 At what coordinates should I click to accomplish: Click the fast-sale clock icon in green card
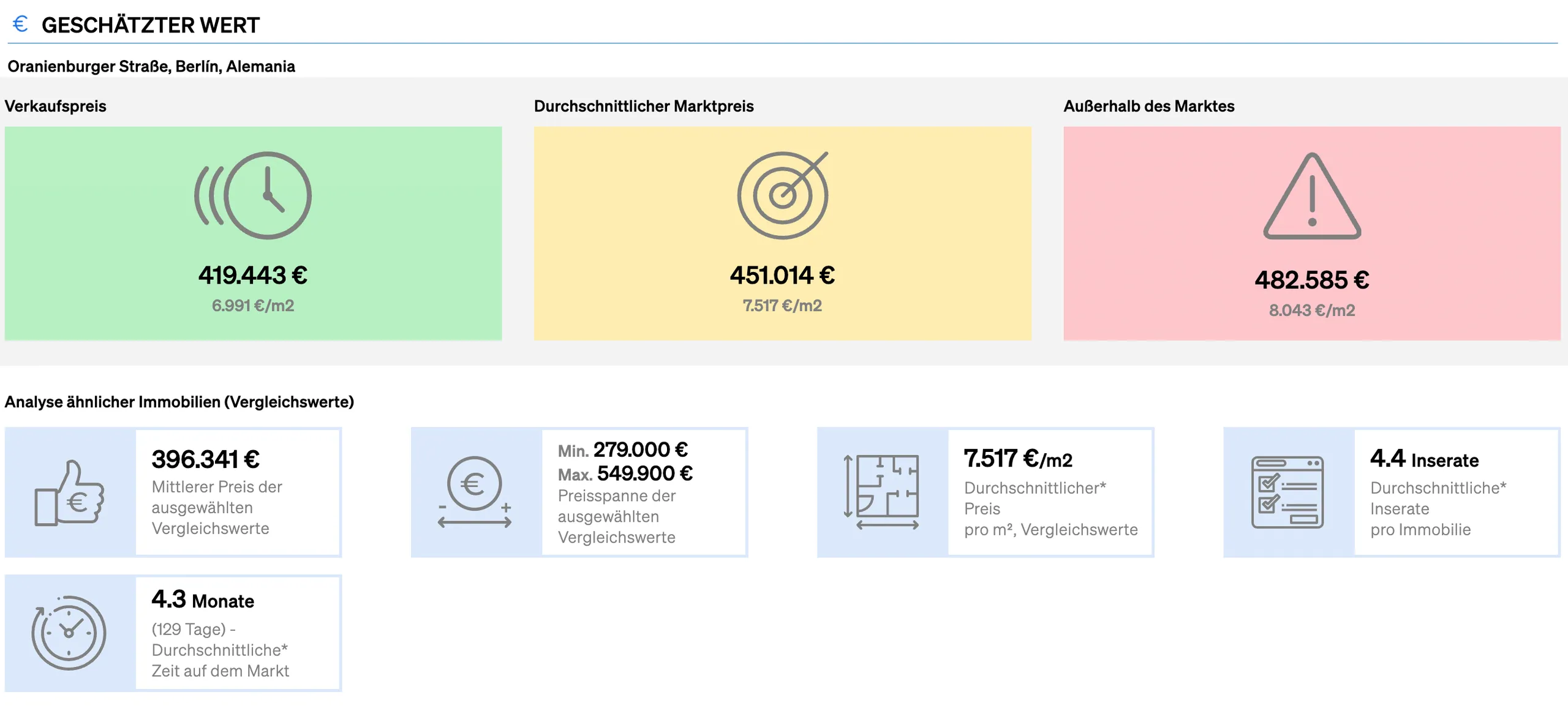click(x=253, y=195)
